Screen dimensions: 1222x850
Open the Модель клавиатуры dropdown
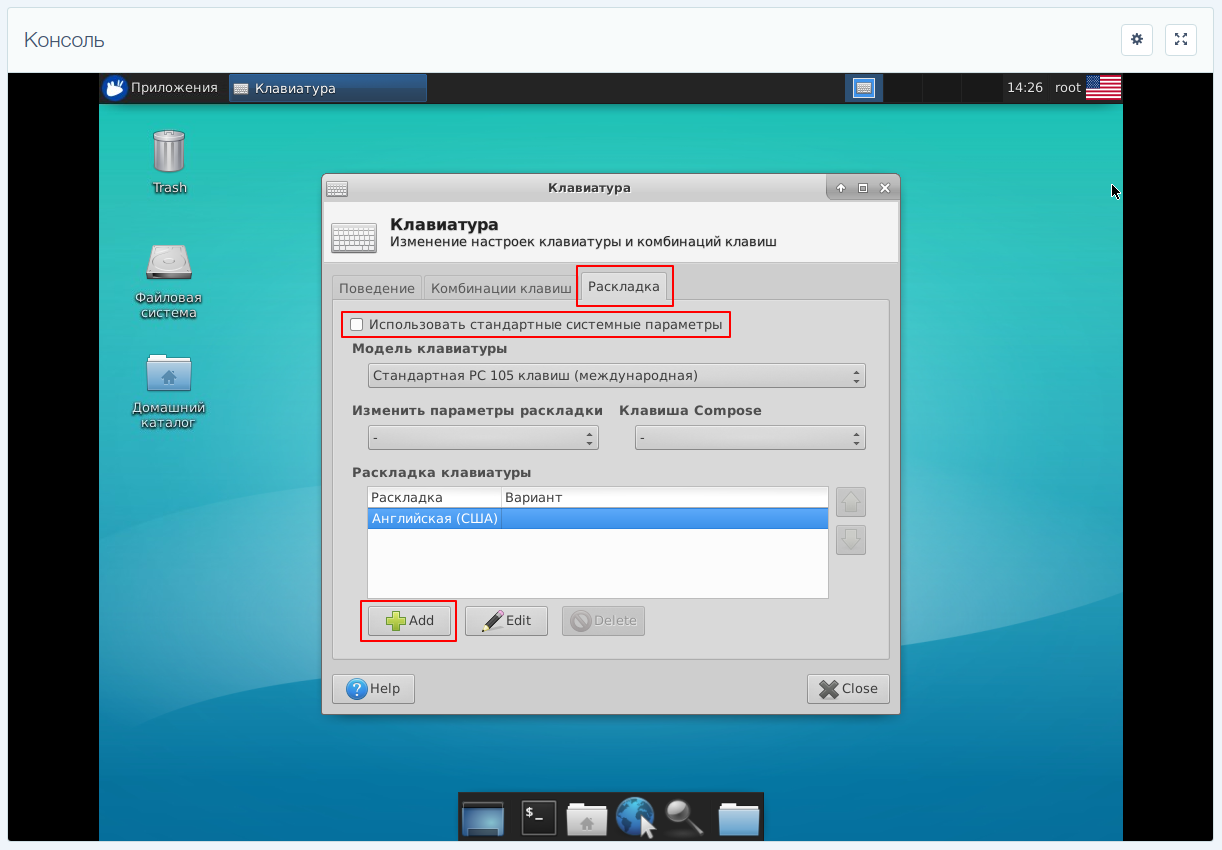(616, 376)
